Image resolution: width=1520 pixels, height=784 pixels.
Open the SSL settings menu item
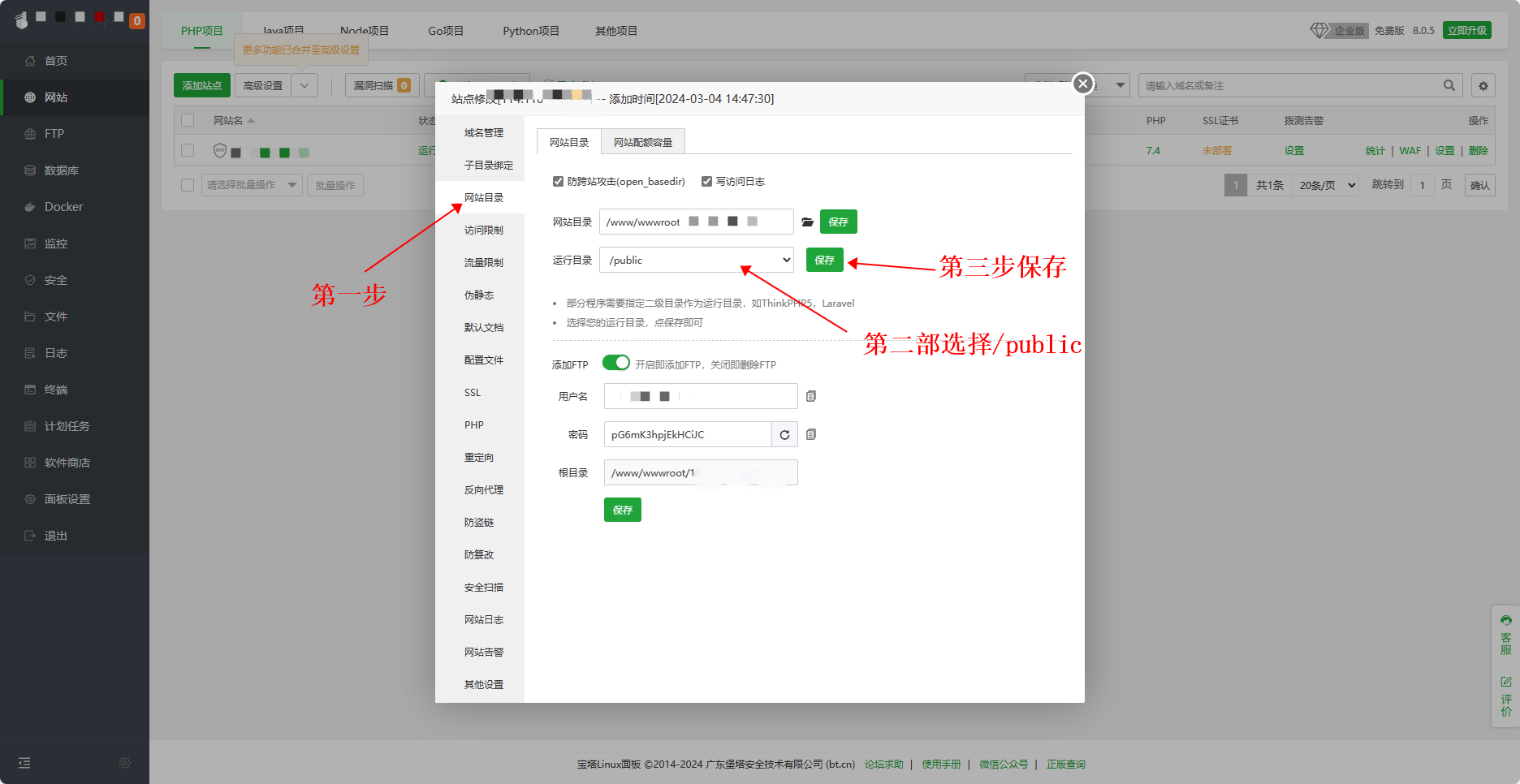(473, 392)
